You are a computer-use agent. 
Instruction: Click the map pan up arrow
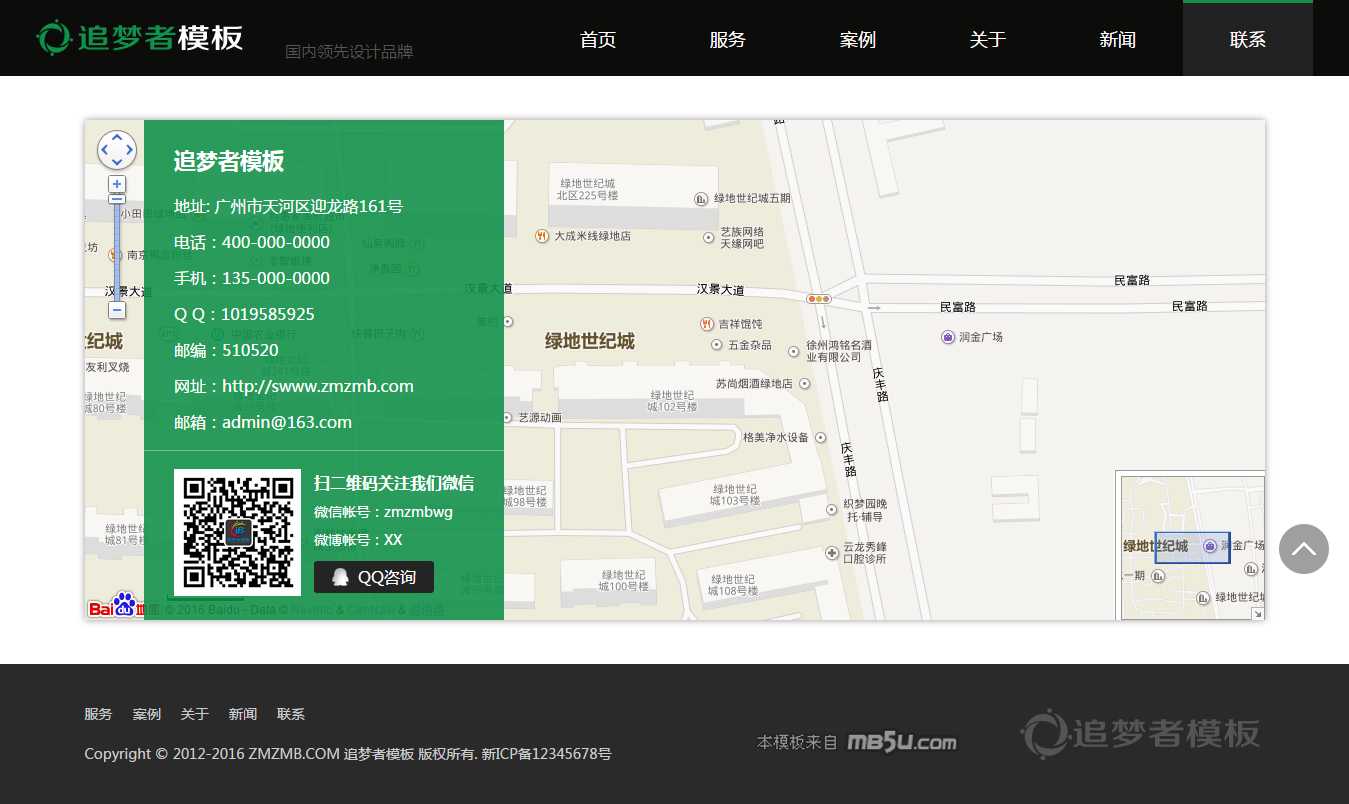[x=117, y=137]
